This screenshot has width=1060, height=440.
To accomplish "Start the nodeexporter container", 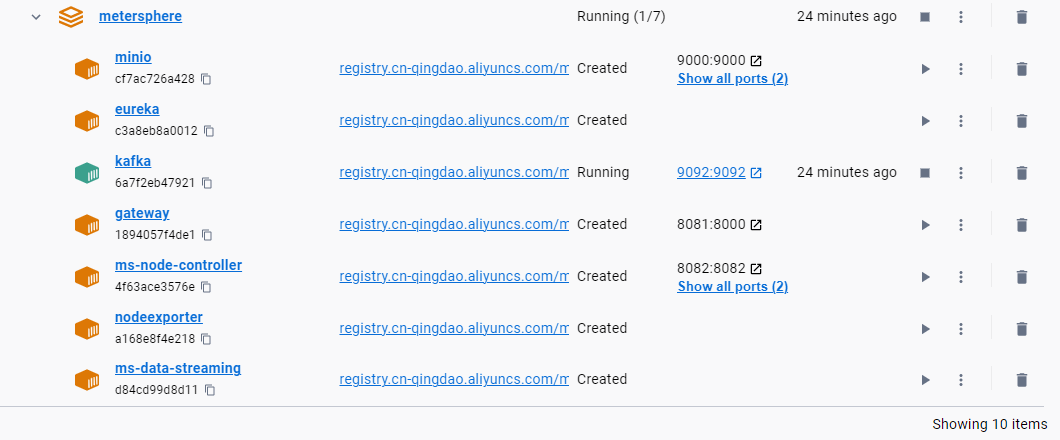I will pyautogui.click(x=925, y=329).
